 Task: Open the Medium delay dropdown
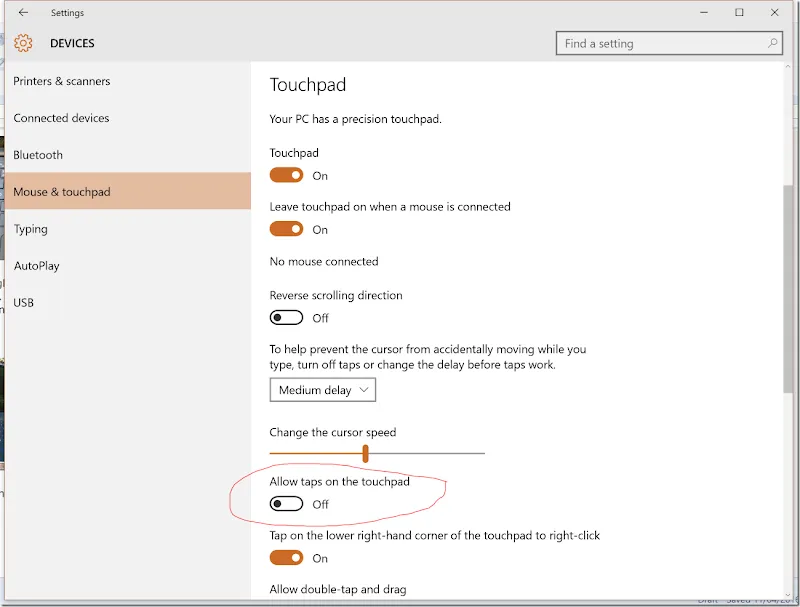[x=322, y=390]
